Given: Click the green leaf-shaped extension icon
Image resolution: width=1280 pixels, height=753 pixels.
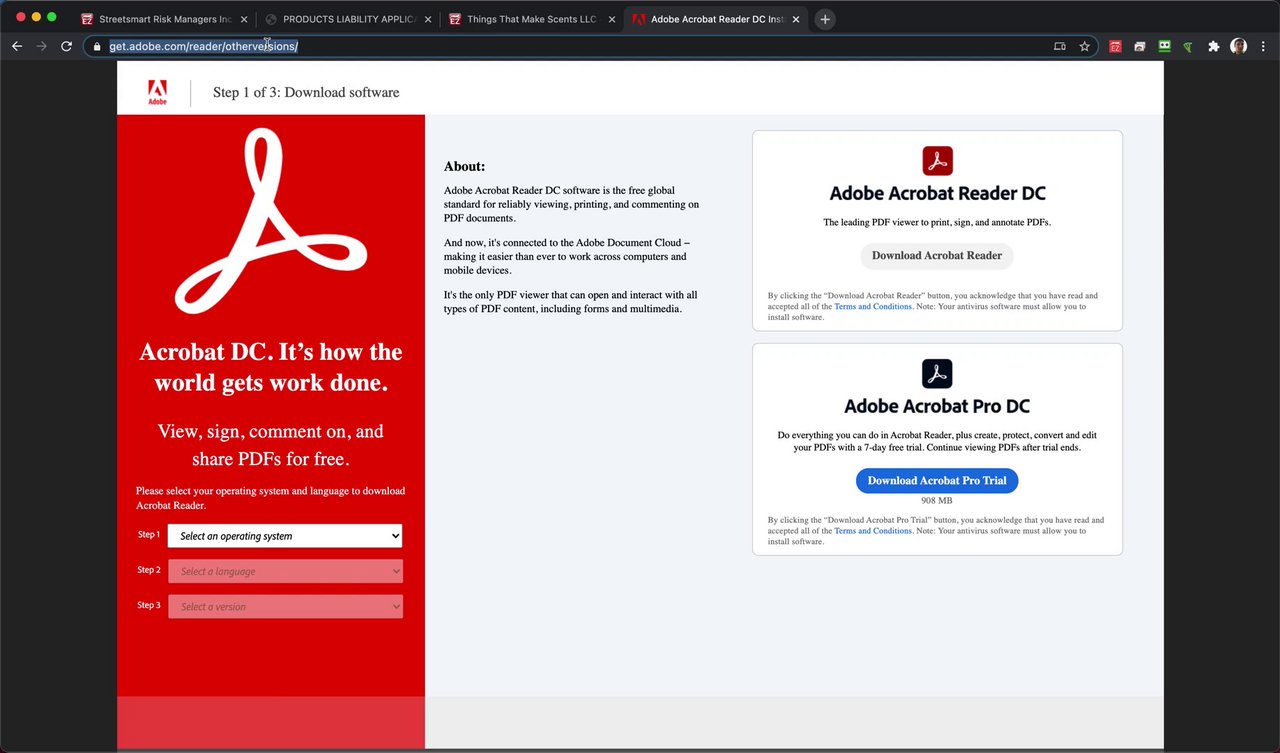Looking at the screenshot, I should click(1188, 46).
